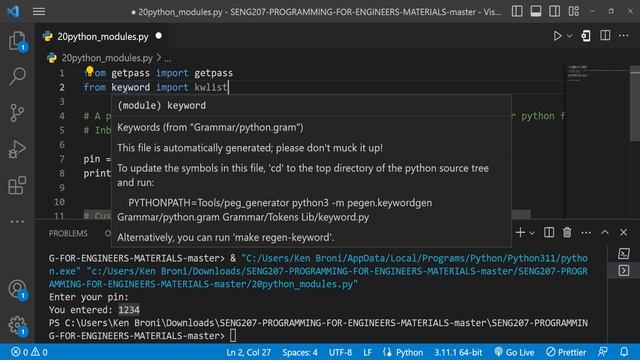Open feedback icon in status bar
The width and height of the screenshot is (640, 360).
(602, 352)
